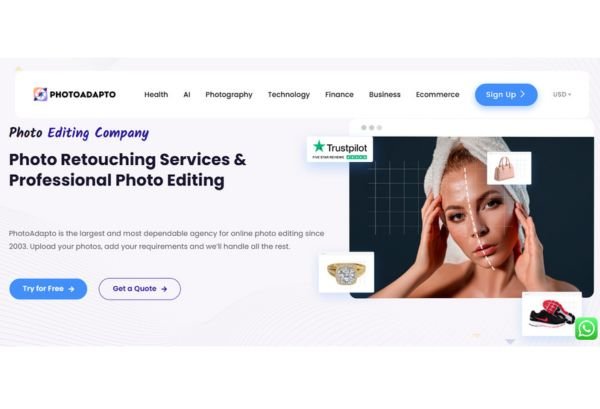Expand the USD currency dropdown
Image resolution: width=600 pixels, height=409 pixels.
[x=562, y=95]
